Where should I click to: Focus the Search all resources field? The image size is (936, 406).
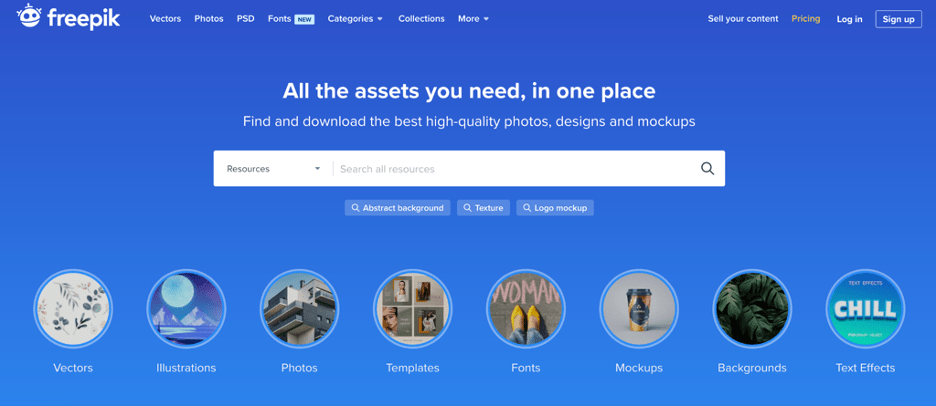513,169
